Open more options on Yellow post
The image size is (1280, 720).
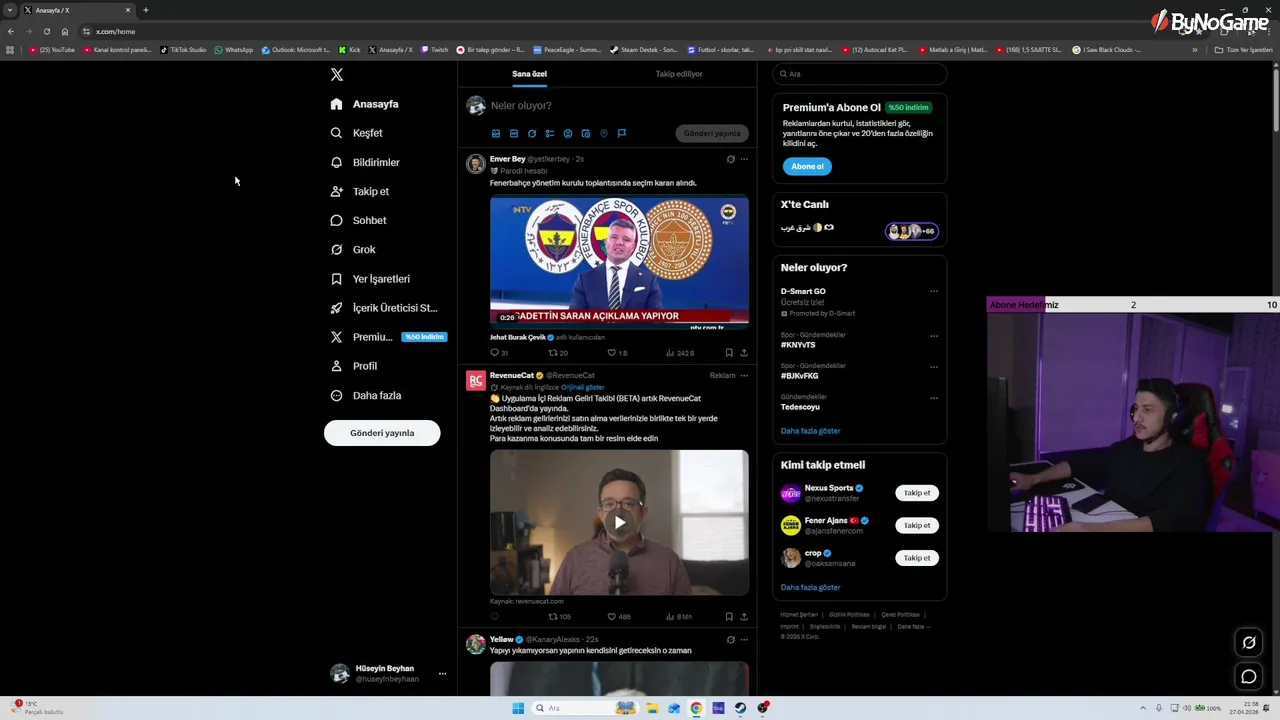tap(744, 639)
